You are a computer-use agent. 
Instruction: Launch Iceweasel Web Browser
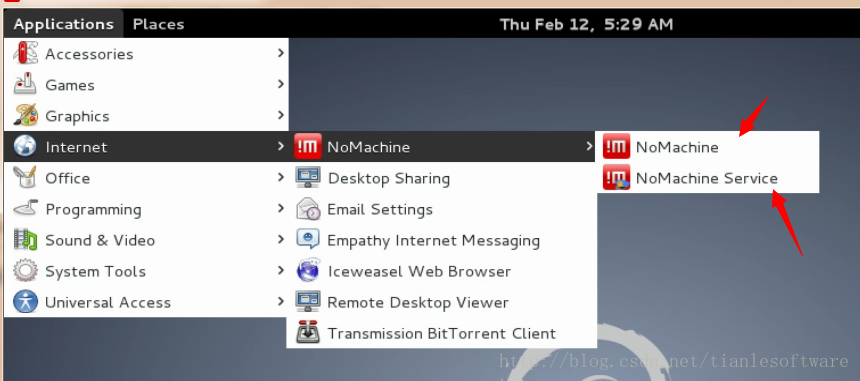pos(442,271)
